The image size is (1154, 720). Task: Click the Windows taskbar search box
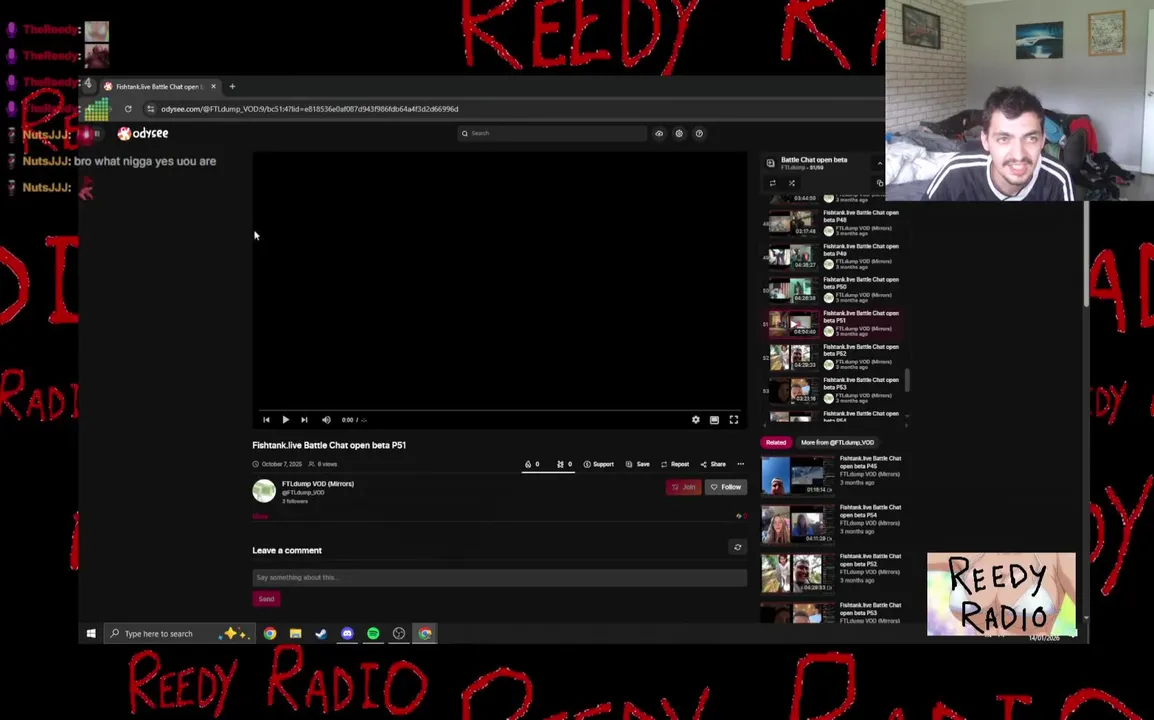click(180, 633)
